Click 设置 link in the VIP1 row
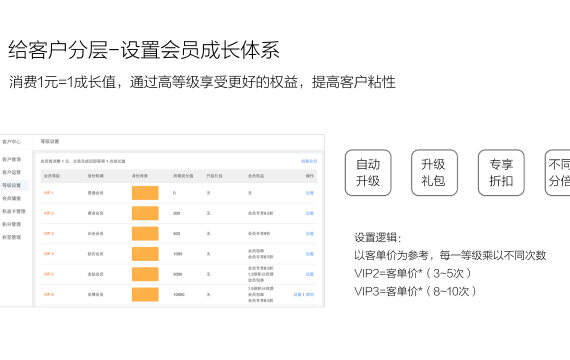Screen dimensions: 570x360 click(x=310, y=193)
